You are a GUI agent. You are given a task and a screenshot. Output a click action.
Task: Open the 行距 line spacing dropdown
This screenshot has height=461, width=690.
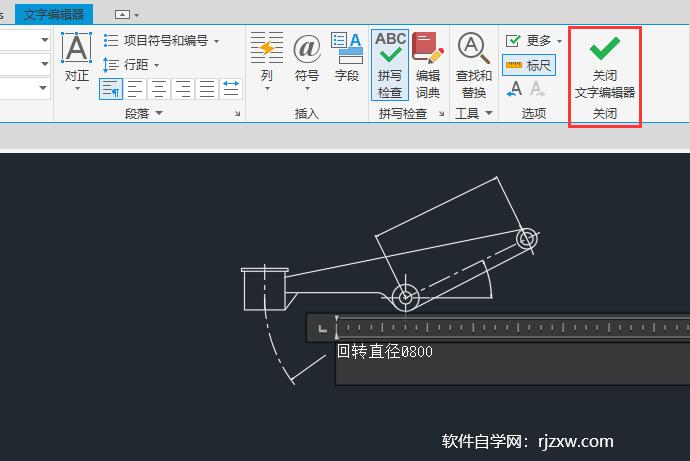pos(131,65)
